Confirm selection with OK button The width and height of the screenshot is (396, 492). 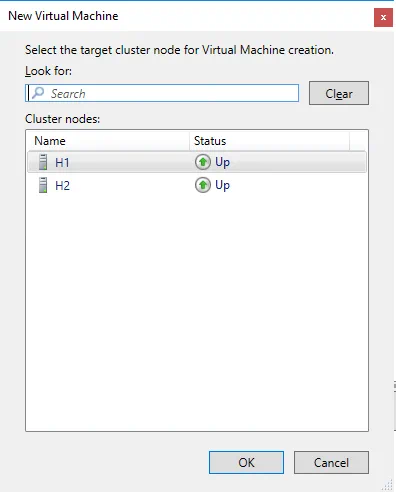point(246,462)
